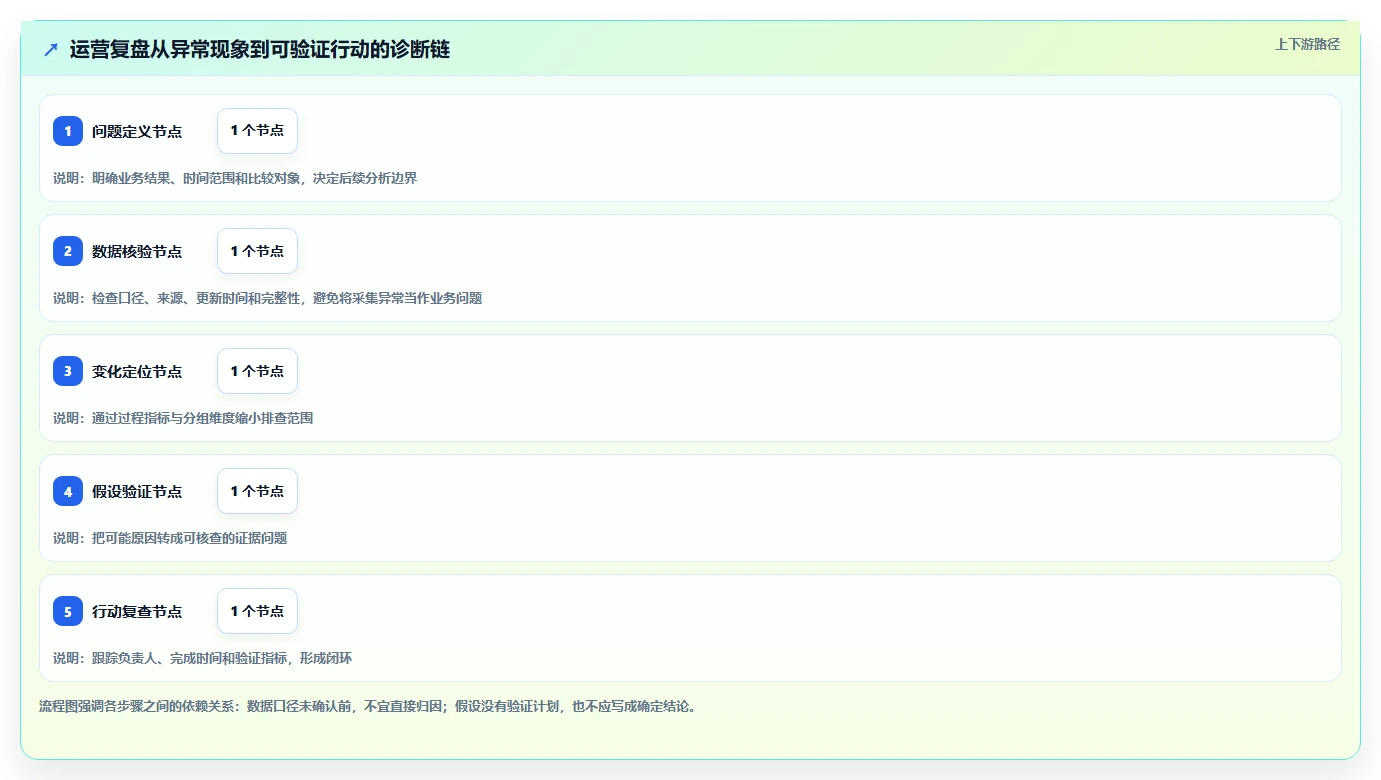Viewport: 1381px width, 780px height.
Task: Click the 1 个节点 chip in 变化定位节点 row
Action: point(257,371)
